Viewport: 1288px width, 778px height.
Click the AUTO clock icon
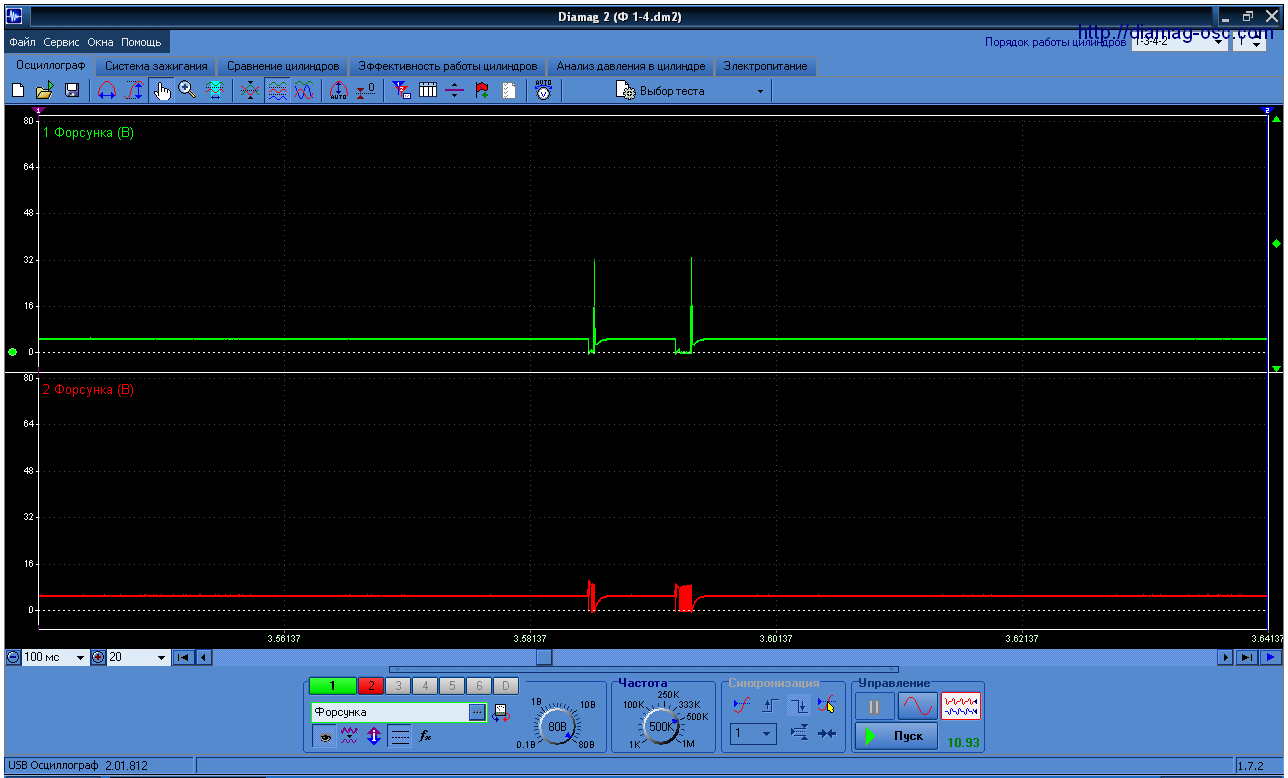point(543,91)
